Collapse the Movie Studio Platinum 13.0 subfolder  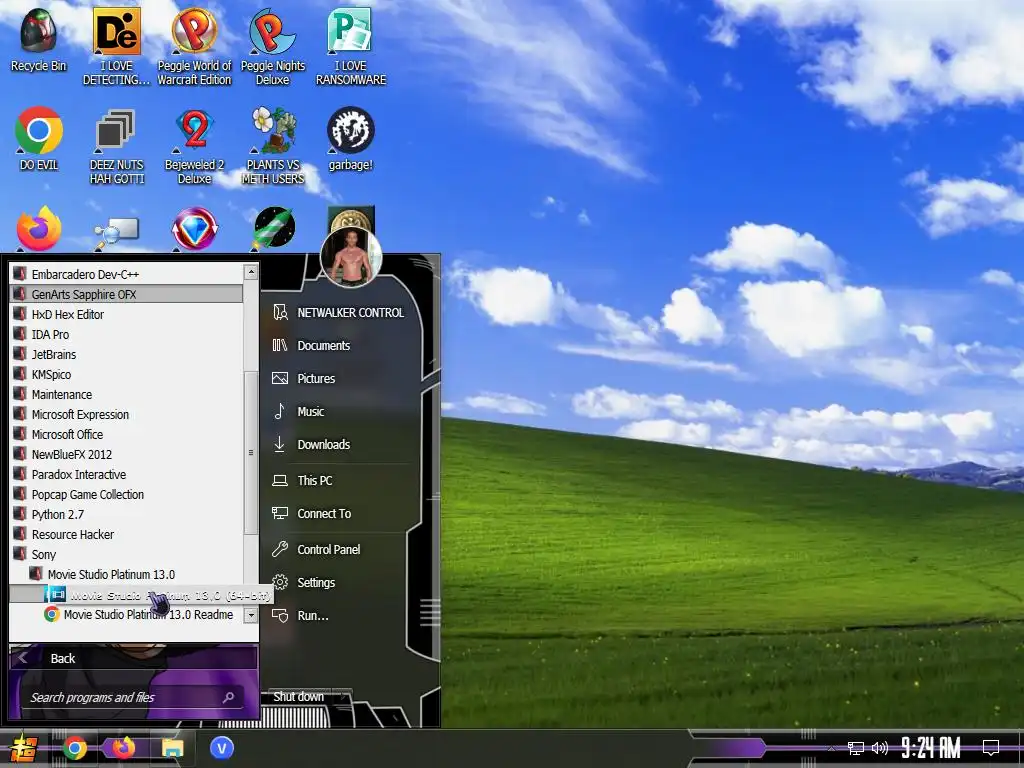[x=127, y=575]
